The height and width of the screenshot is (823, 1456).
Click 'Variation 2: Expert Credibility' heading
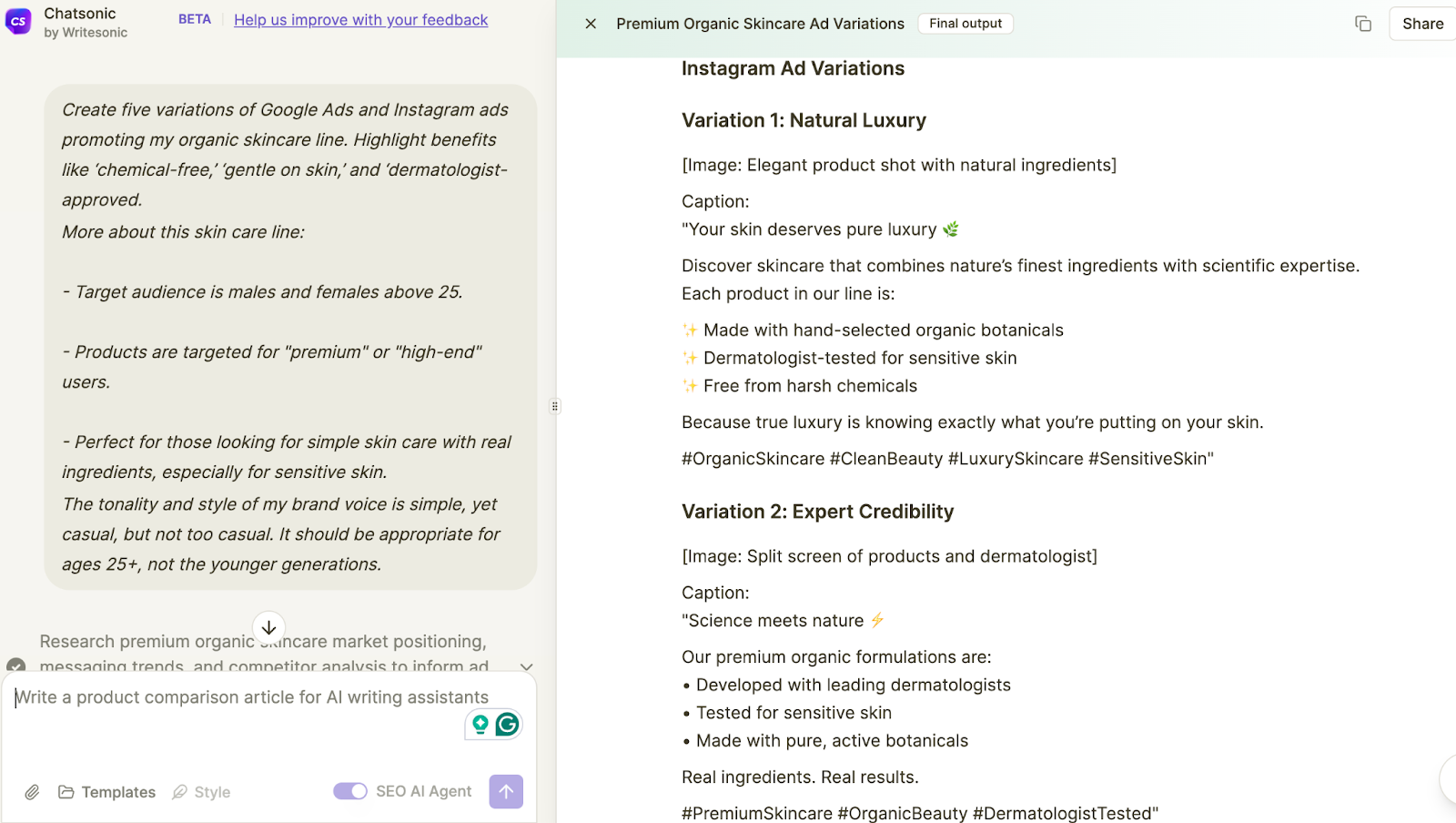[x=817, y=512]
